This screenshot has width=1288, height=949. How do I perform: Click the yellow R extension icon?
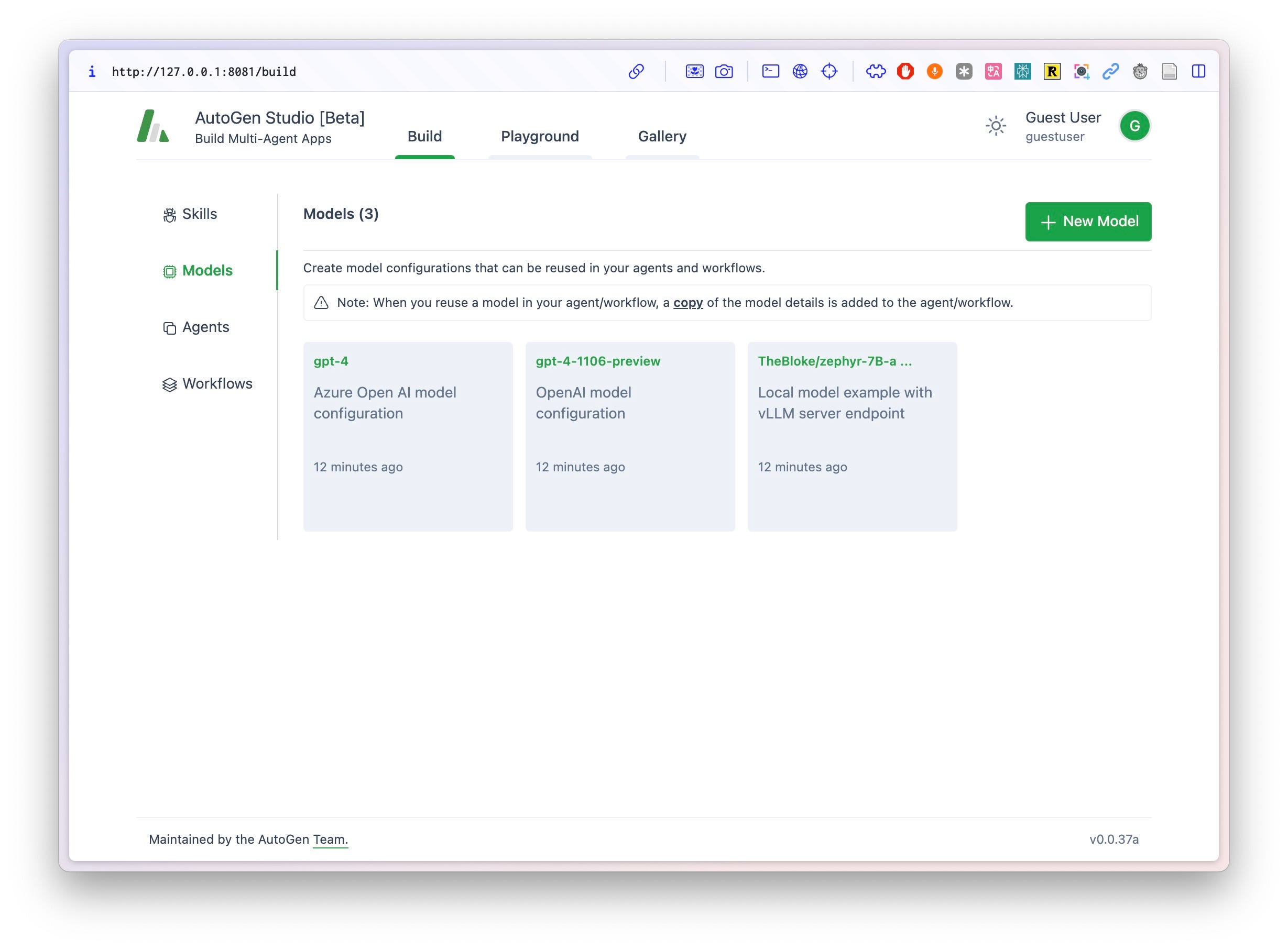[x=1052, y=71]
